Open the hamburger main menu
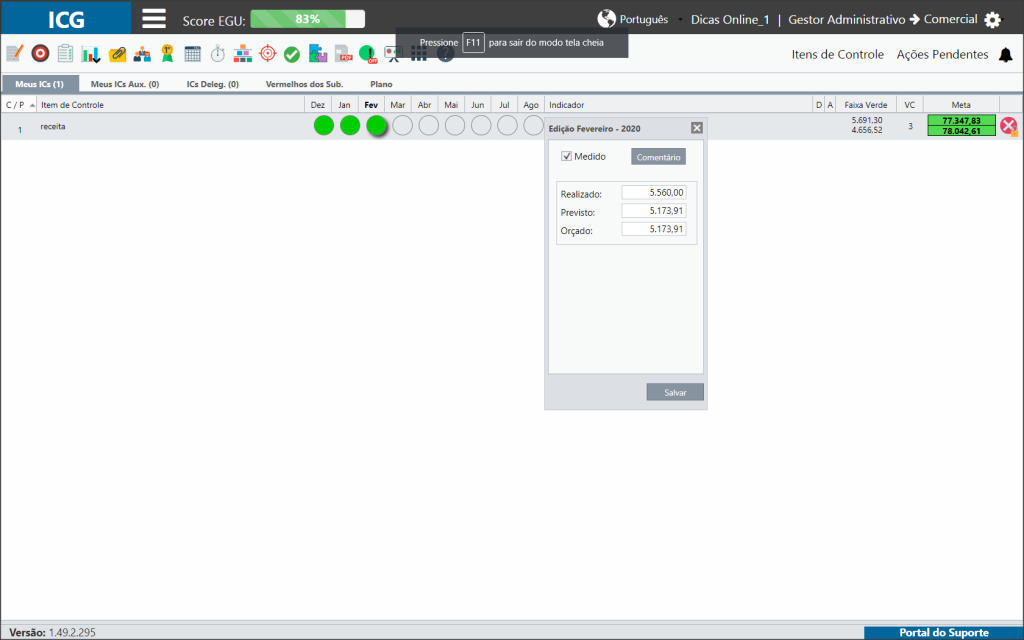 tap(154, 18)
